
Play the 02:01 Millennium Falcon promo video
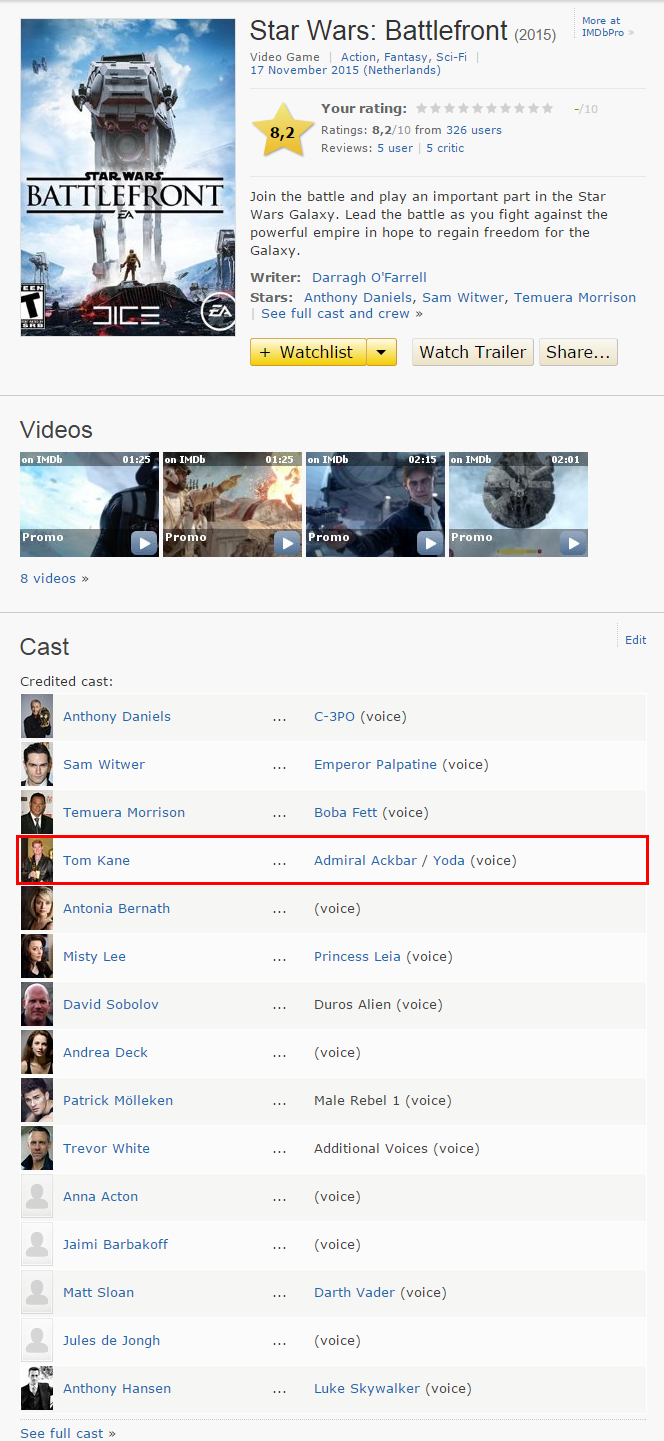click(518, 504)
